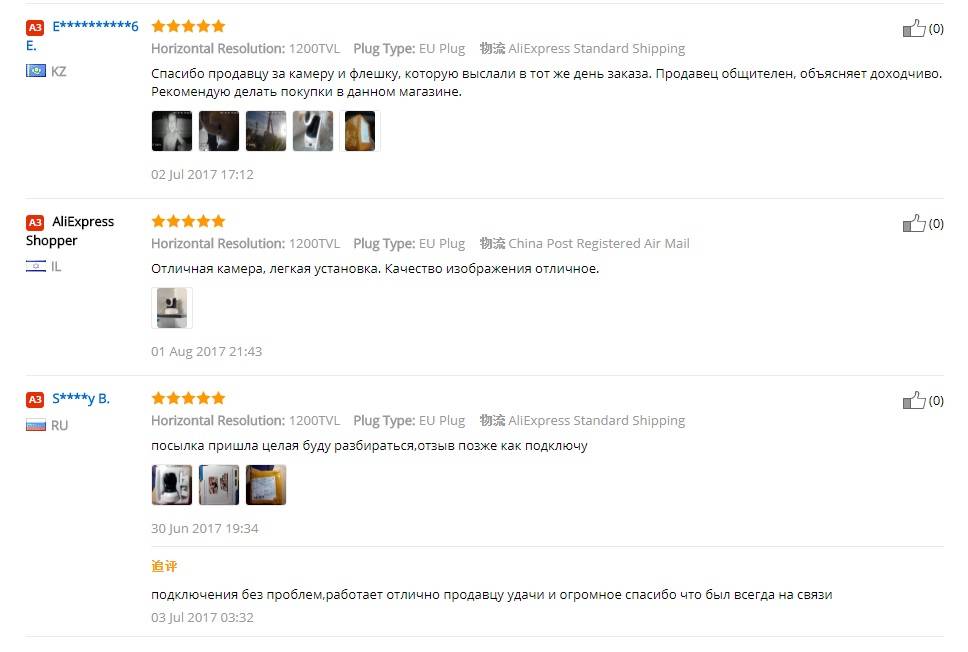This screenshot has height=652, width=968.
Task: Open the yellow package photo in the RU review
Action: pyautogui.click(x=265, y=485)
